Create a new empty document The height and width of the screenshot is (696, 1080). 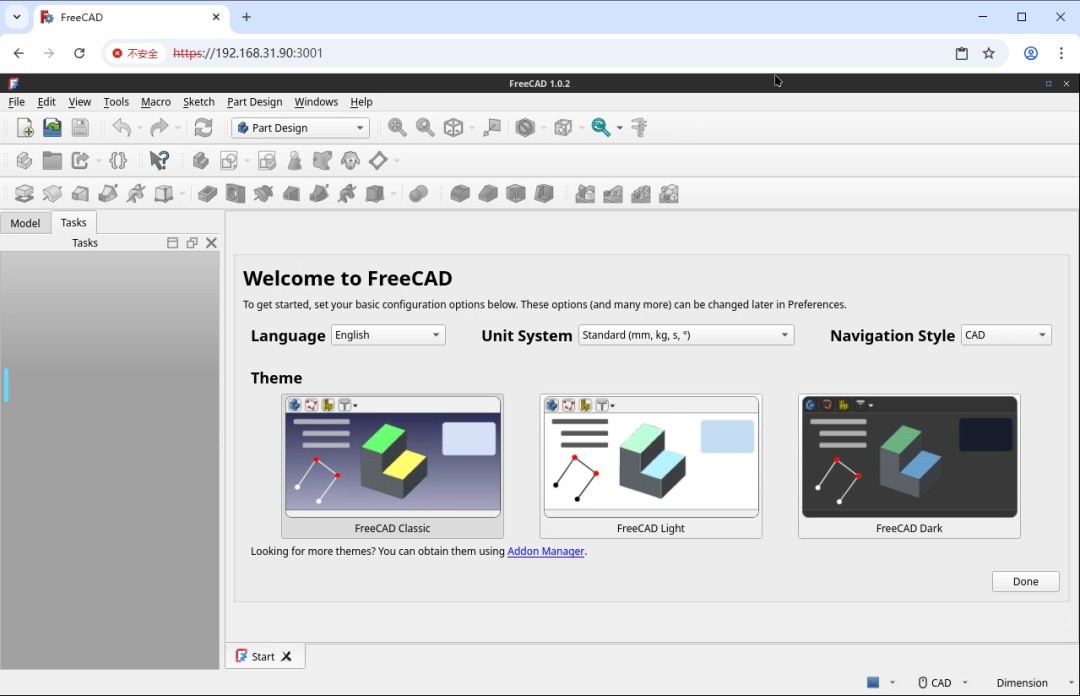click(x=23, y=127)
